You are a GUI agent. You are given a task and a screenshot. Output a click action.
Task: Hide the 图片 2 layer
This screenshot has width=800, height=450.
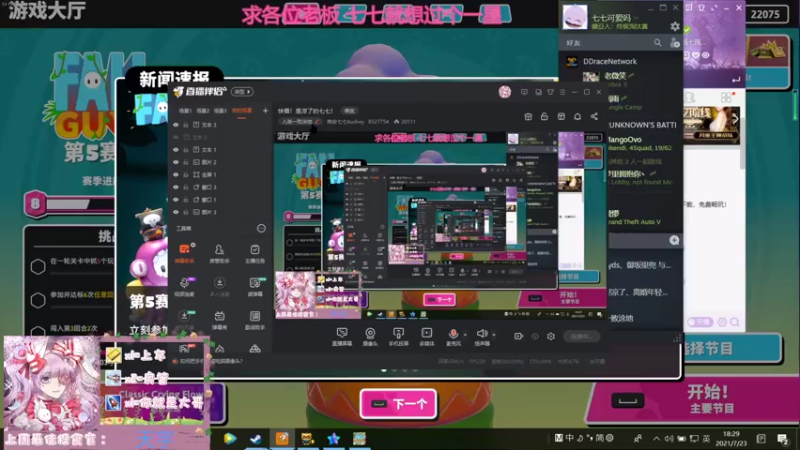pyautogui.click(x=176, y=162)
